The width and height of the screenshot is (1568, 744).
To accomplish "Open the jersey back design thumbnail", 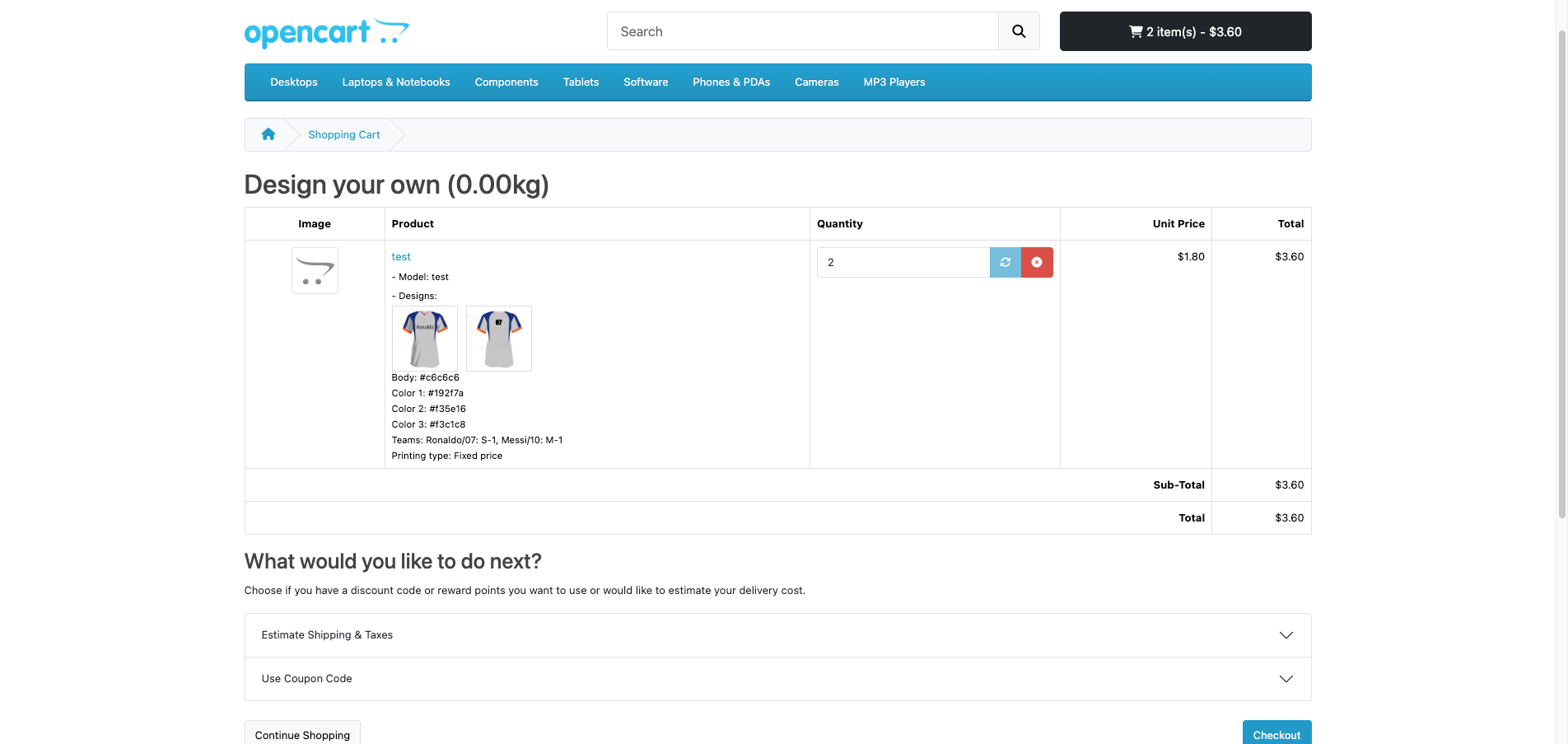I will (x=499, y=339).
